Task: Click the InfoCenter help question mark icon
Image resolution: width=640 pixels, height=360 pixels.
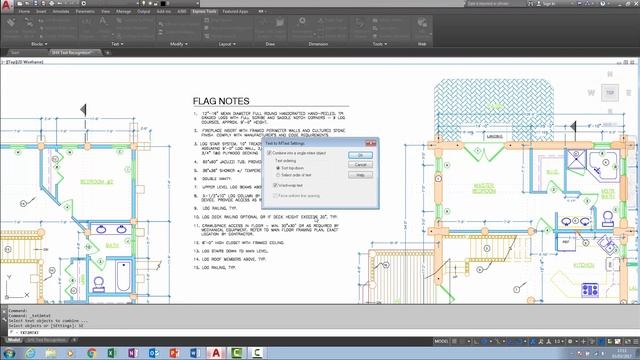Action: click(603, 4)
